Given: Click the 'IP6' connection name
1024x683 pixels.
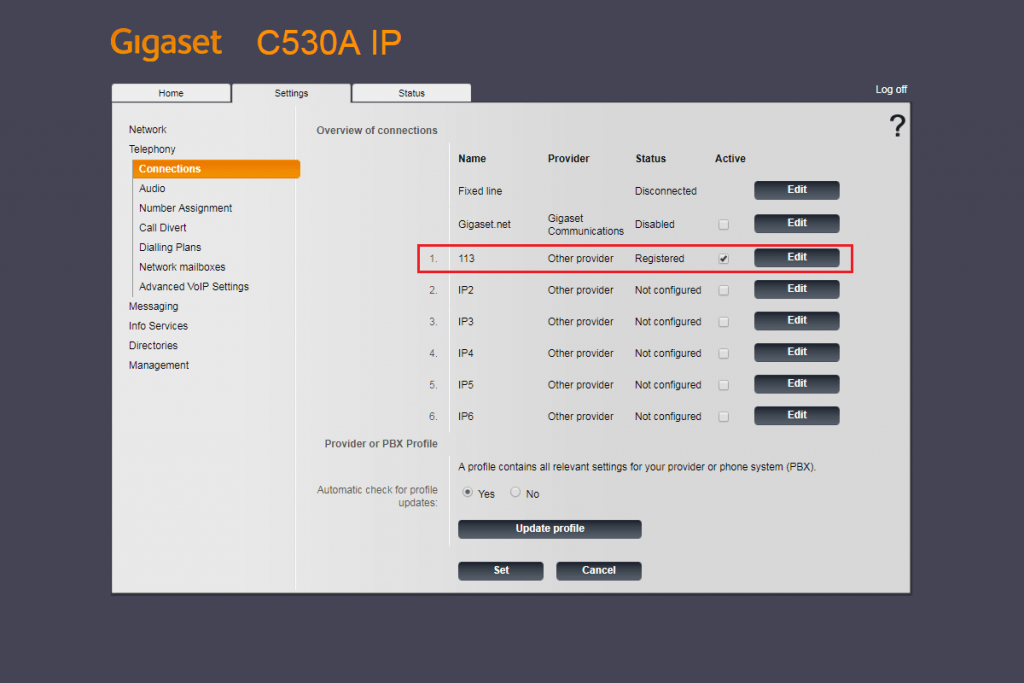Looking at the screenshot, I should pyautogui.click(x=466, y=417).
